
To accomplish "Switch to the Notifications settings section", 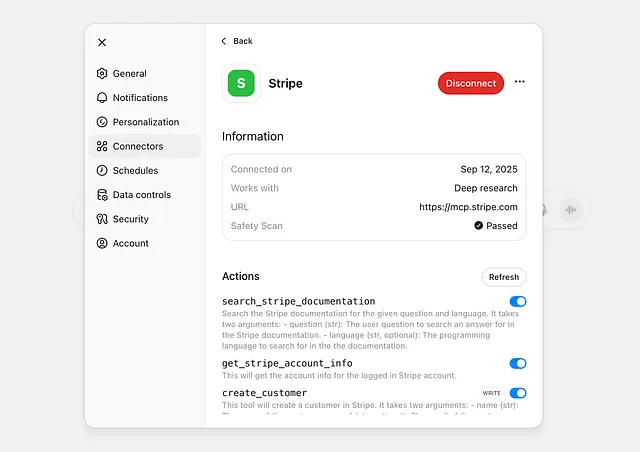I will click(x=140, y=98).
